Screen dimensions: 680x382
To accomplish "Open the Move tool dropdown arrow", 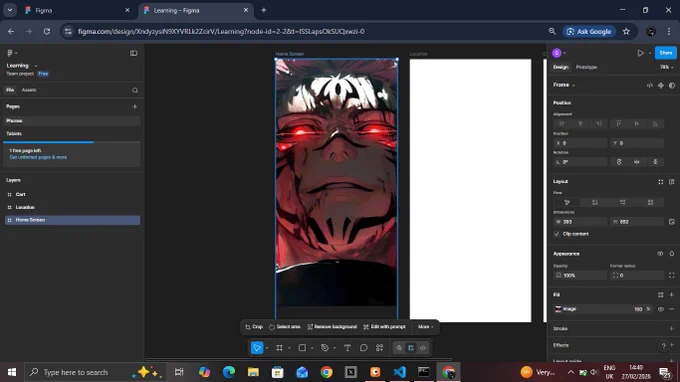I will 266,348.
